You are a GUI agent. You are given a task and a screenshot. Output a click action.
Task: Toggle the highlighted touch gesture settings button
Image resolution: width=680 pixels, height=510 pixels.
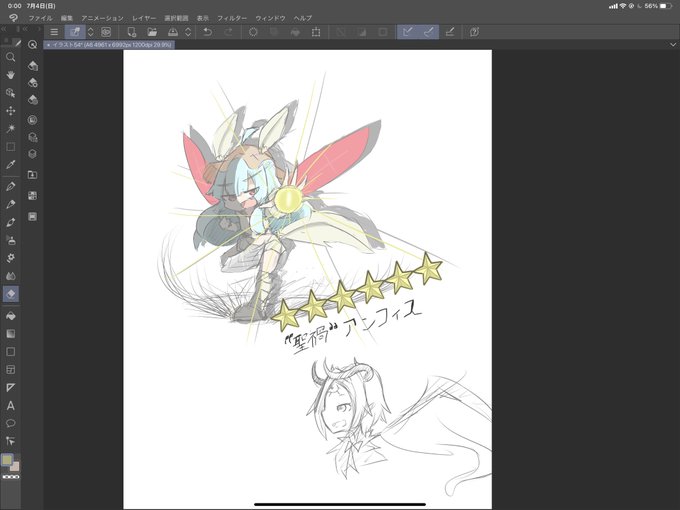(75, 32)
